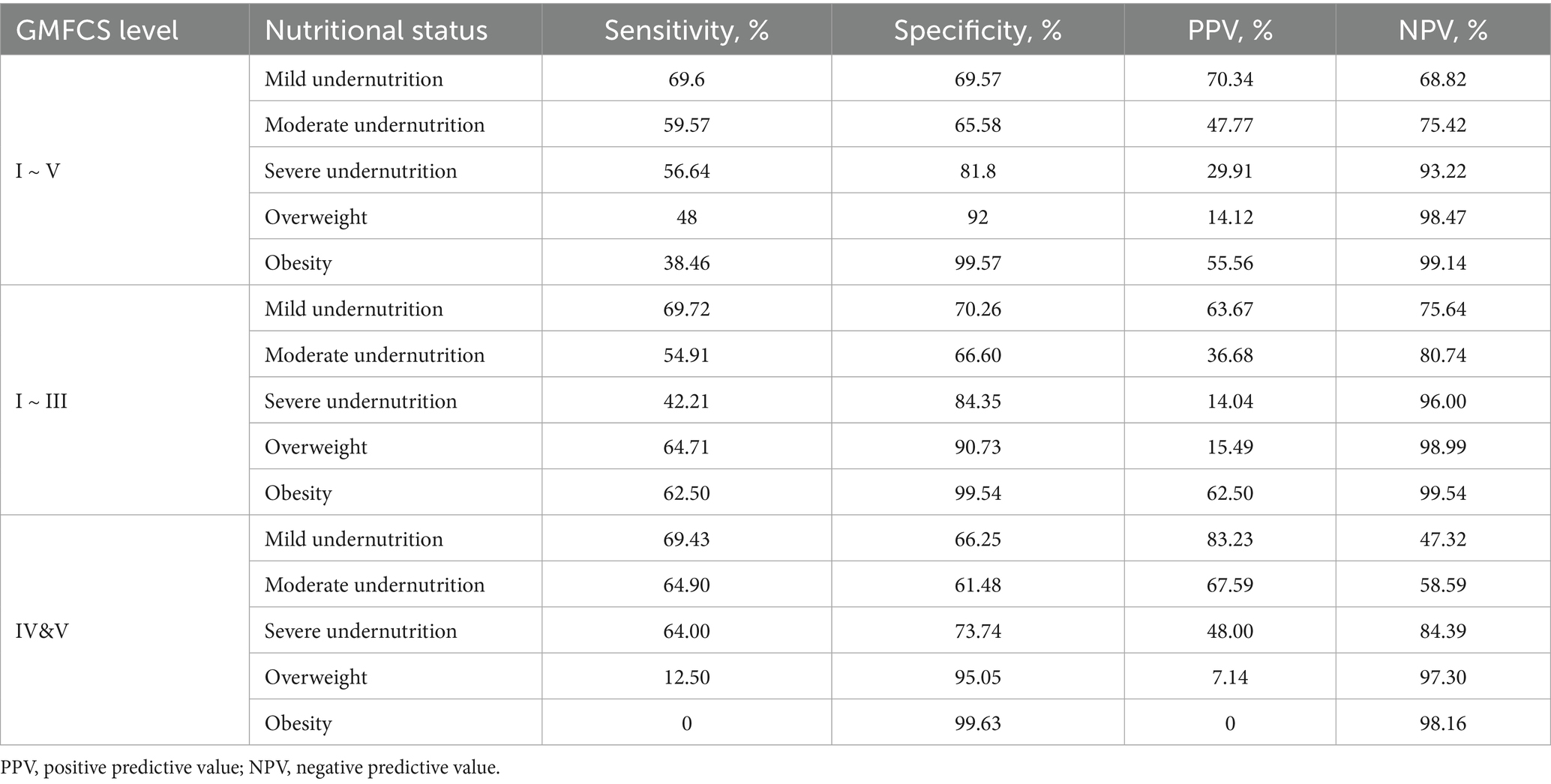Select the sensitivity value 69.6
This screenshot has height=784, width=1551.
(x=686, y=79)
